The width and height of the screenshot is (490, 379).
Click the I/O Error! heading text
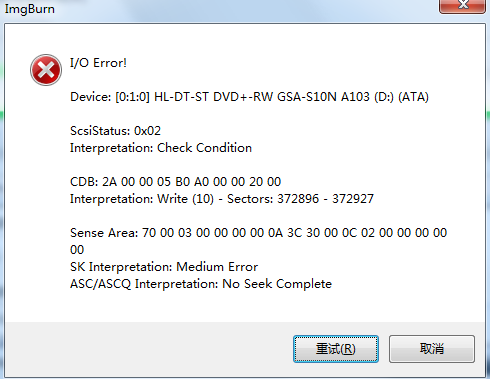98,63
